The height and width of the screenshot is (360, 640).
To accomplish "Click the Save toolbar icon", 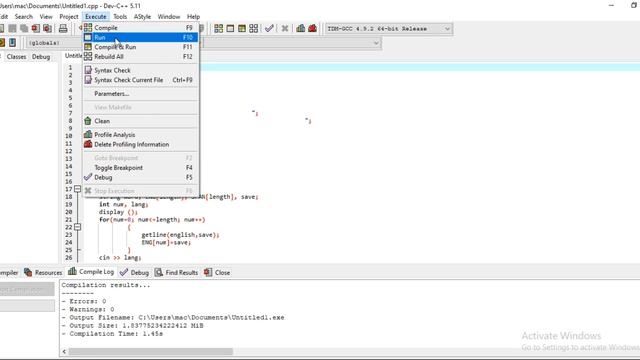I will tap(13, 28).
